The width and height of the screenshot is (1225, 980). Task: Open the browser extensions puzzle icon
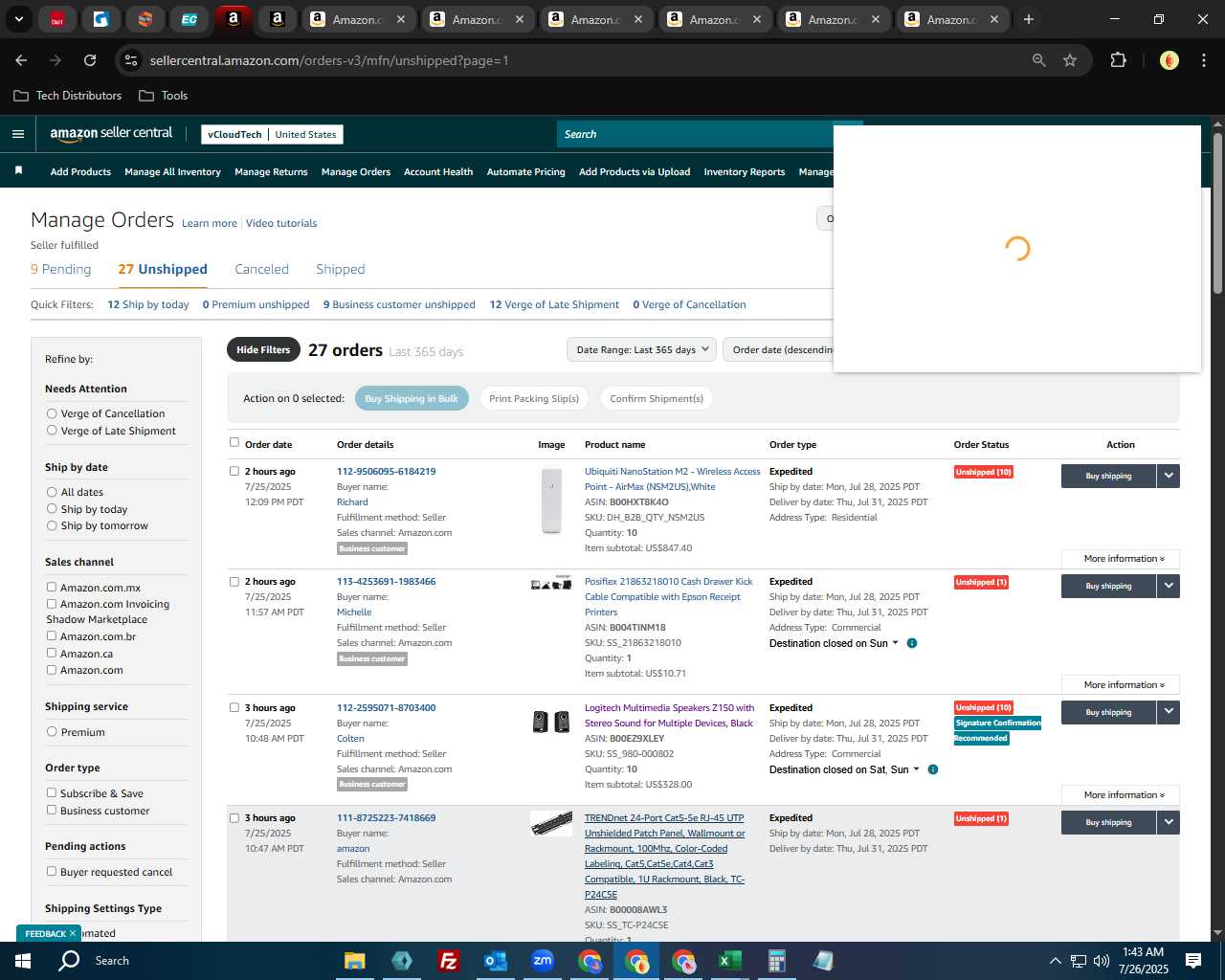point(1118,60)
